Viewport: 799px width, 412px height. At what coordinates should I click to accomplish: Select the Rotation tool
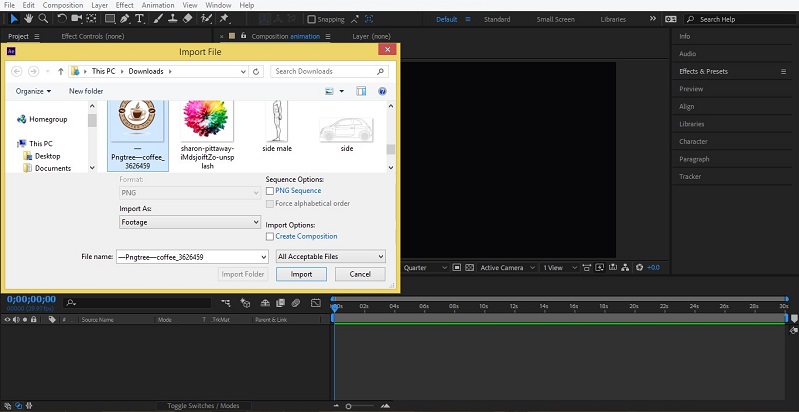point(62,19)
